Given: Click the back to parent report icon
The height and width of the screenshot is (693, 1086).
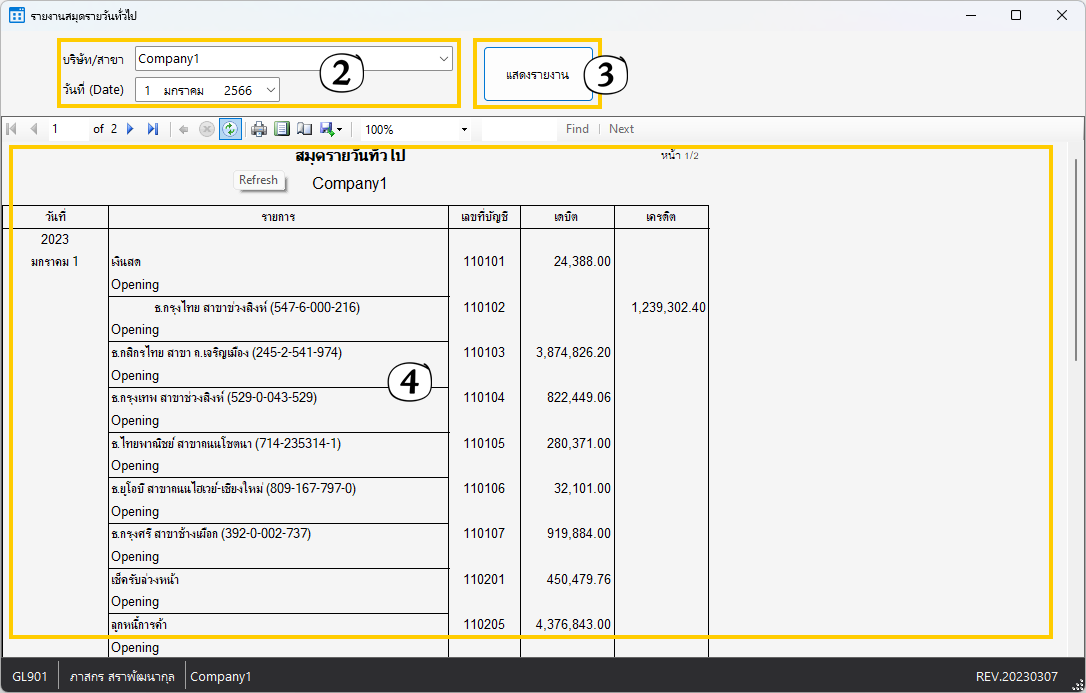Looking at the screenshot, I should tap(184, 129).
